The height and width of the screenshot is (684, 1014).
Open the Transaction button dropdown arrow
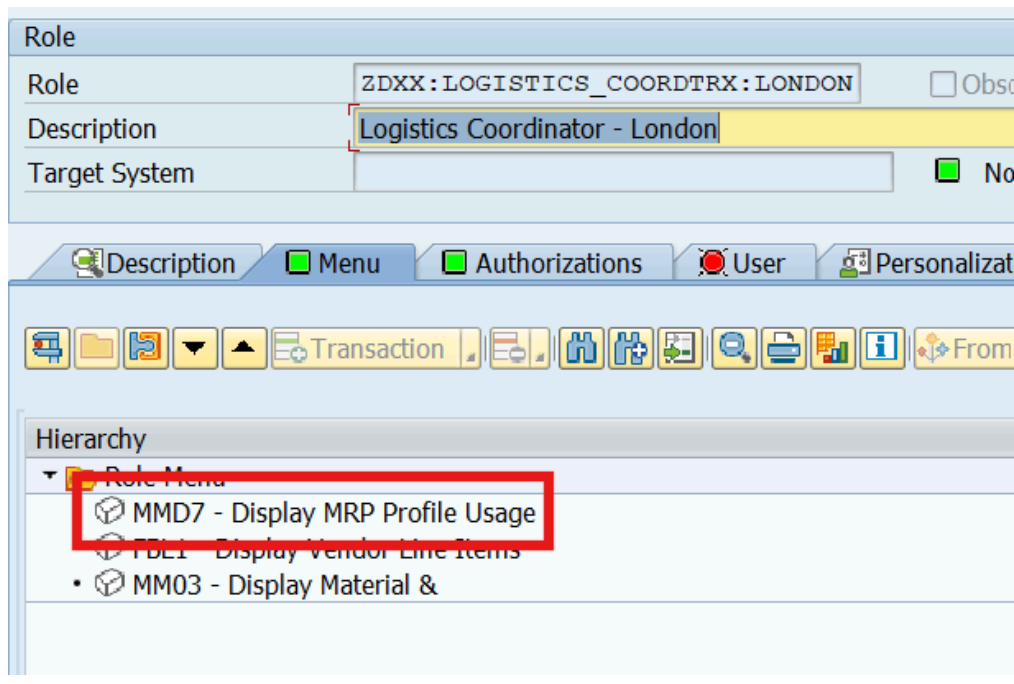pos(470,351)
